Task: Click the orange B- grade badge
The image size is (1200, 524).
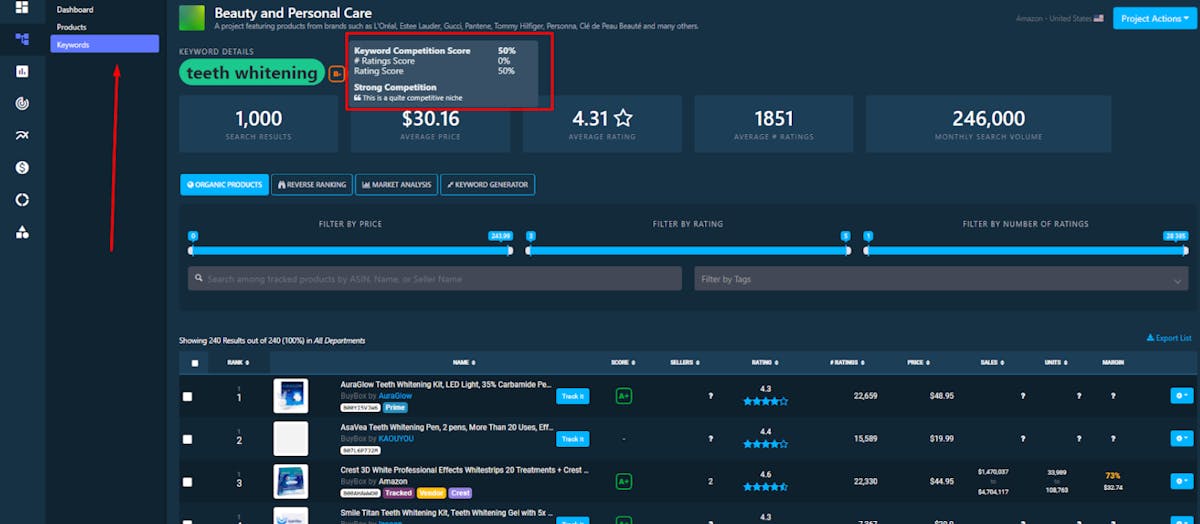Action: pyautogui.click(x=337, y=73)
